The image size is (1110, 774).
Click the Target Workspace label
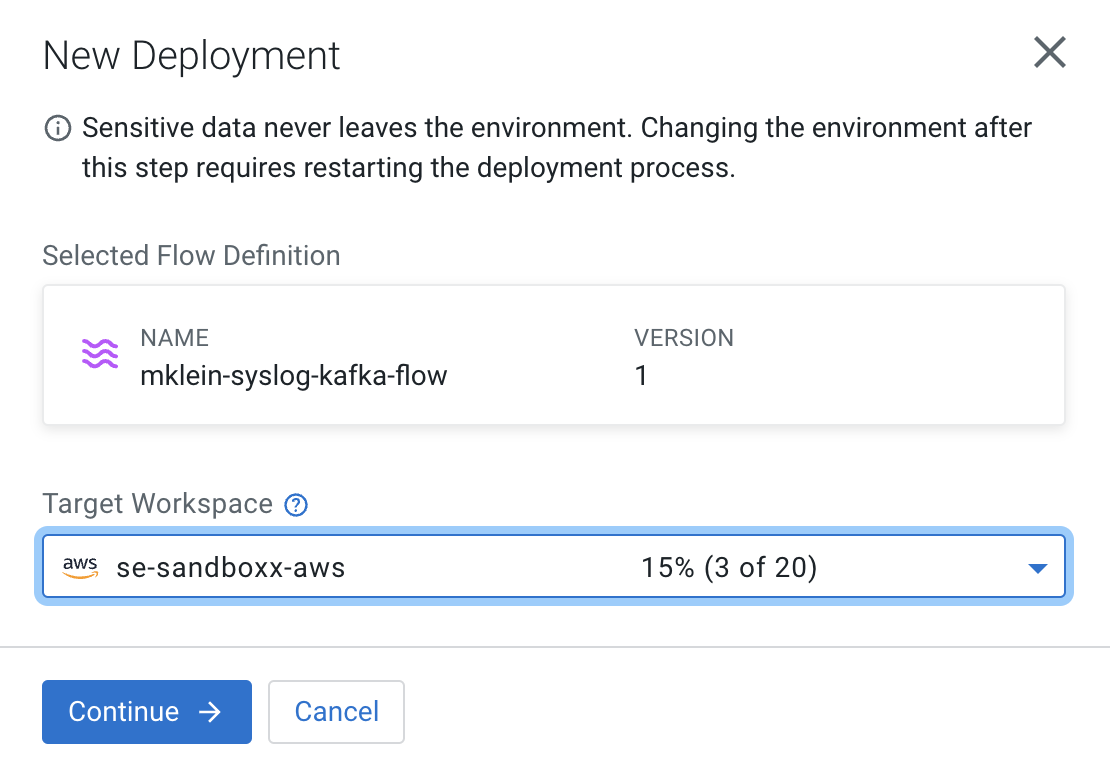[x=157, y=504]
